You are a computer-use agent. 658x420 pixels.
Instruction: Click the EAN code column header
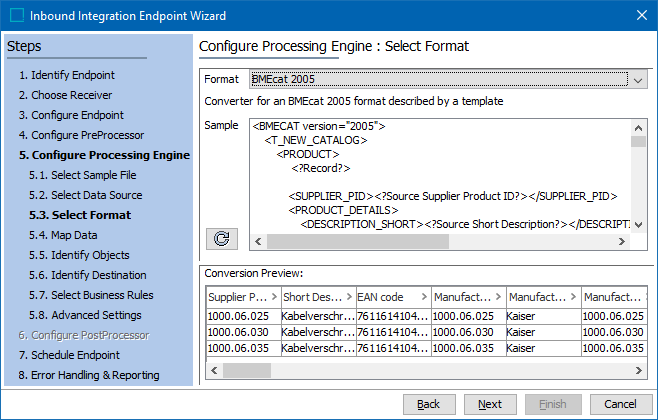tap(392, 297)
